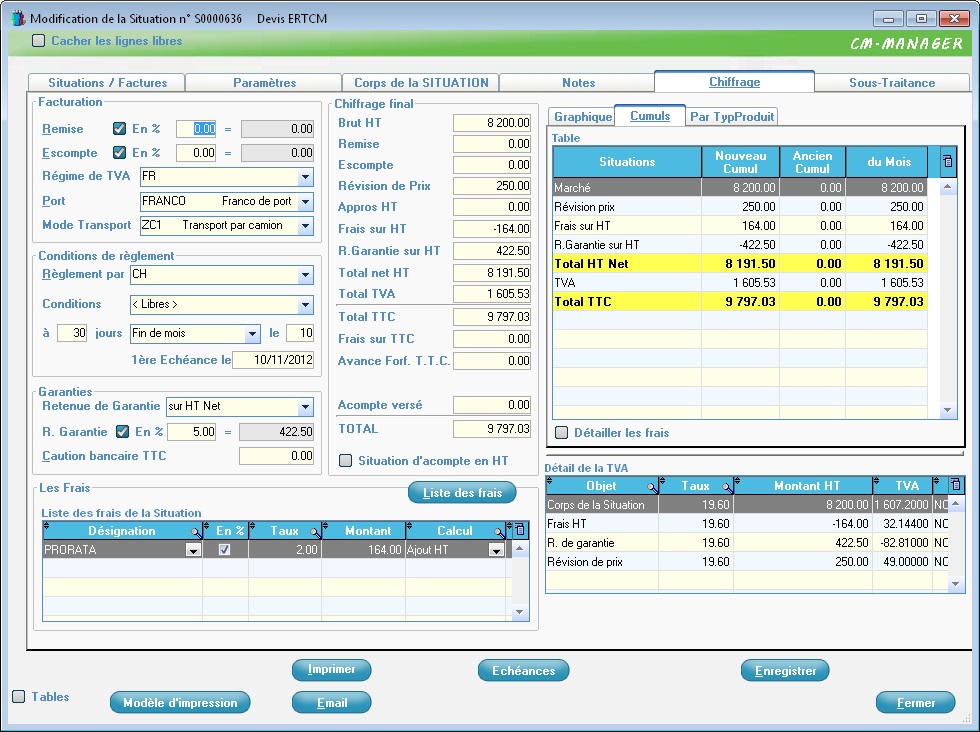Screen dimensions: 980x732
Task: Click the Echéances button
Action: pos(523,670)
